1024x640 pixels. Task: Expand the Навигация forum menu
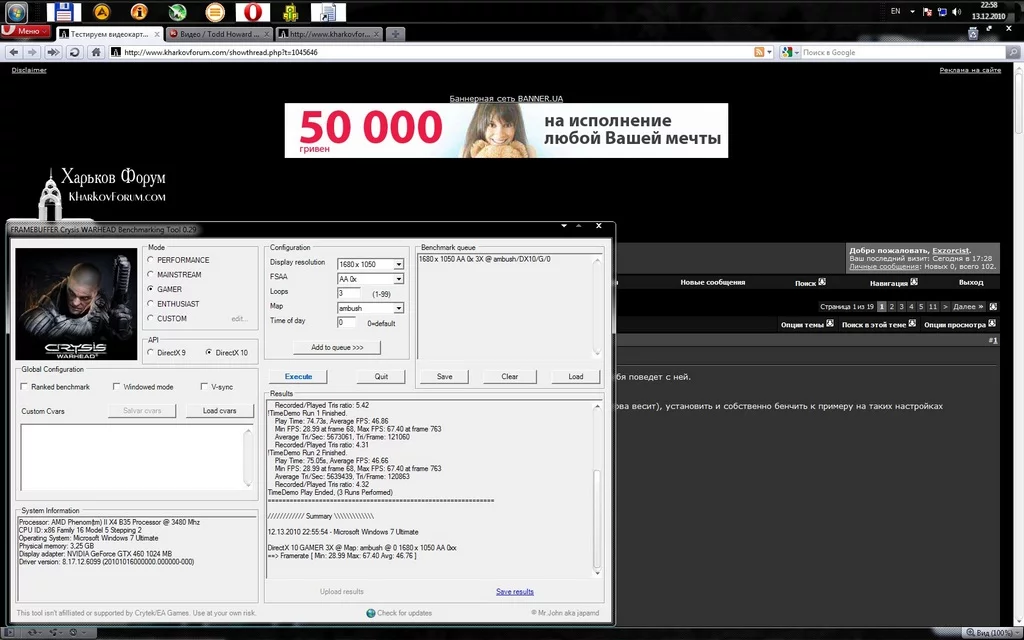(x=893, y=283)
